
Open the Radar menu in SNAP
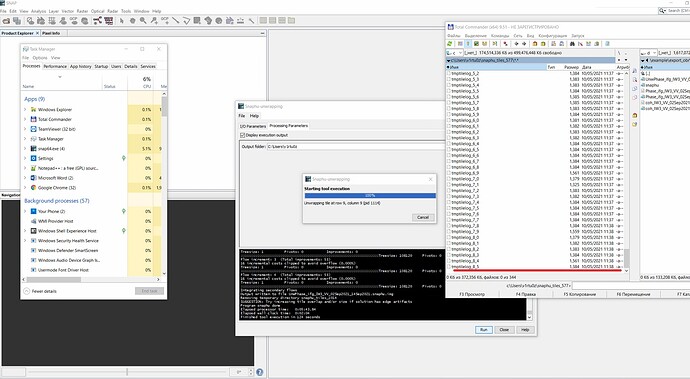coord(113,11)
